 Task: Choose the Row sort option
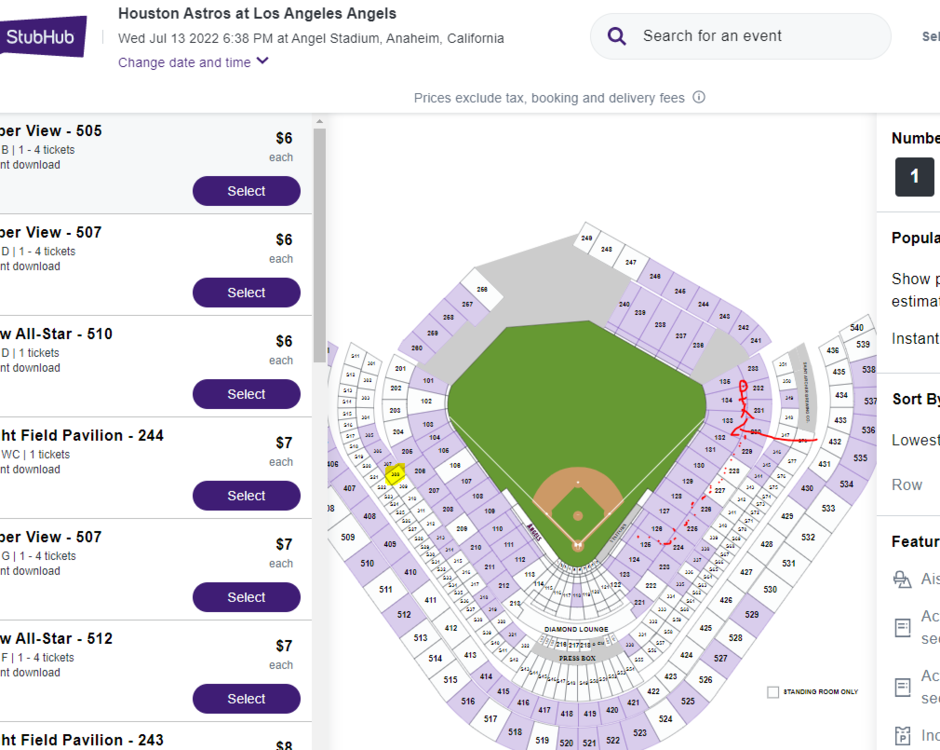coord(907,485)
